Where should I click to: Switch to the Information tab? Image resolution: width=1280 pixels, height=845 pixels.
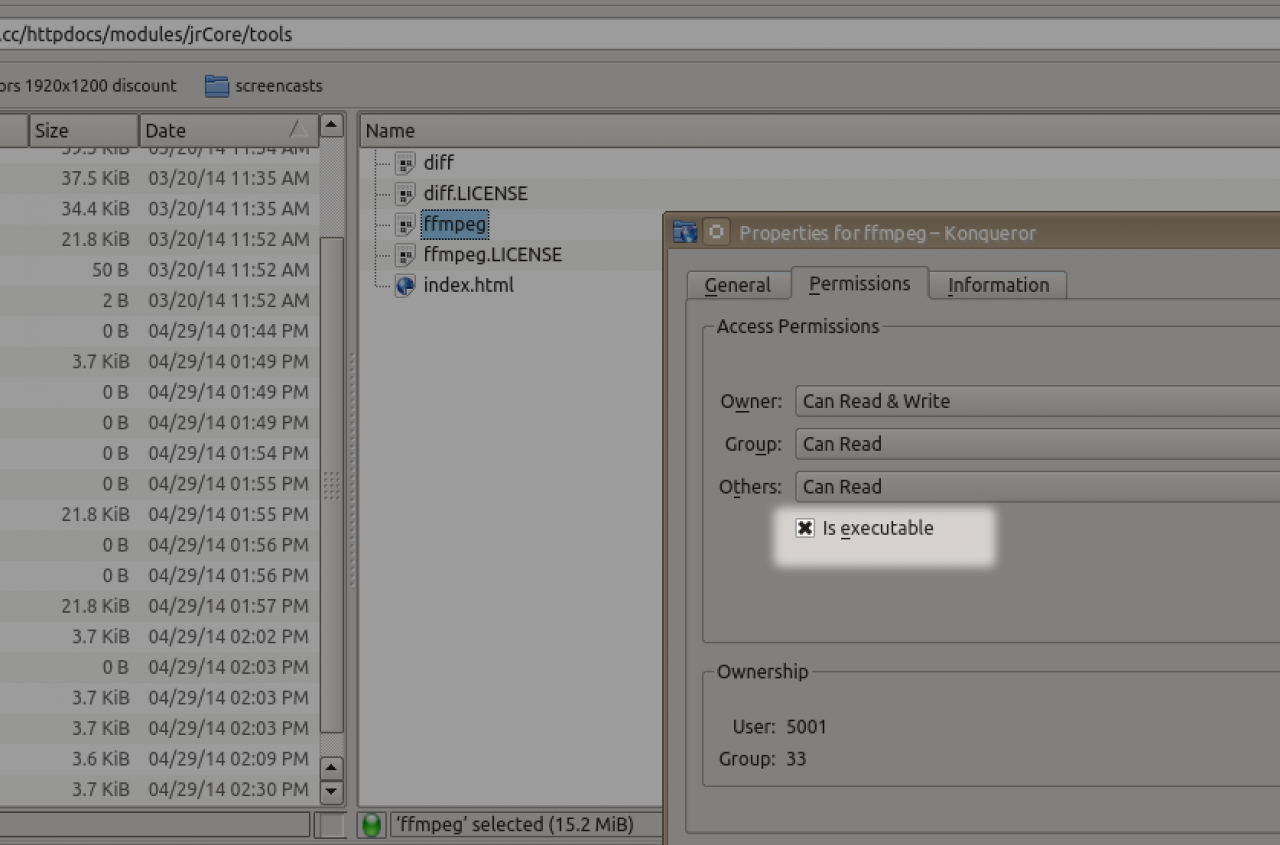pos(997,285)
